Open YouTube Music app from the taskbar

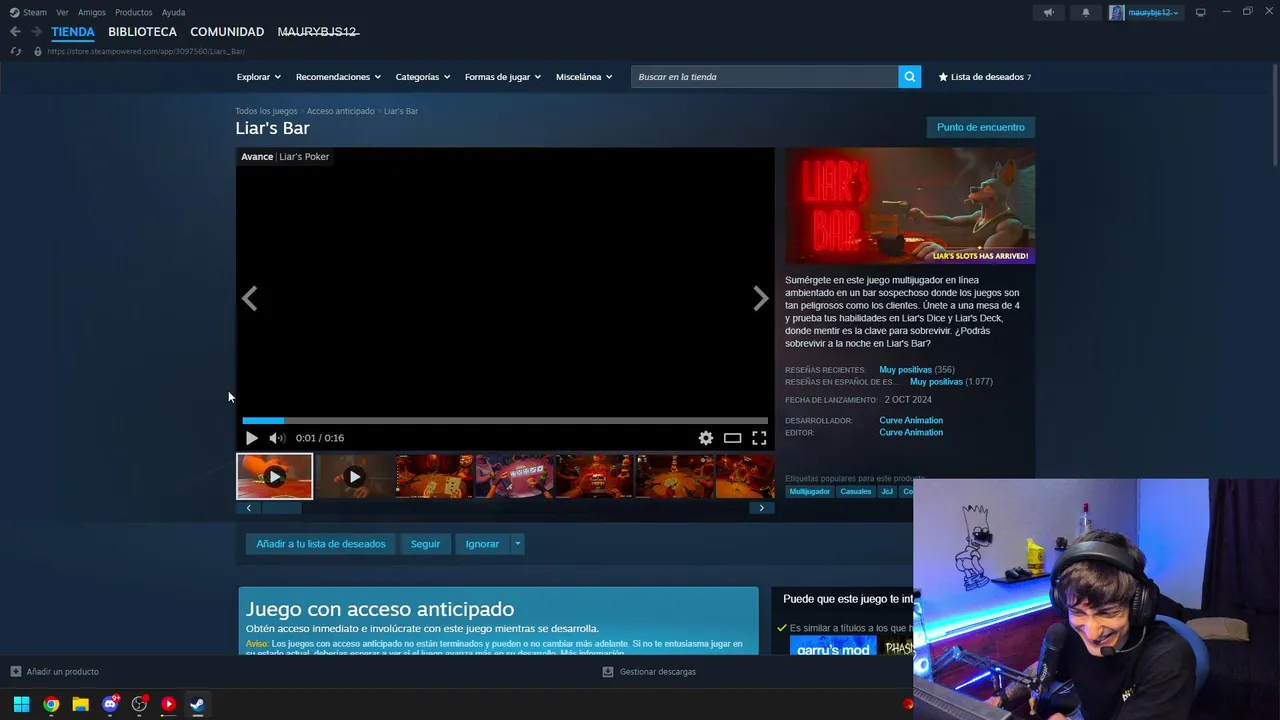click(x=168, y=704)
